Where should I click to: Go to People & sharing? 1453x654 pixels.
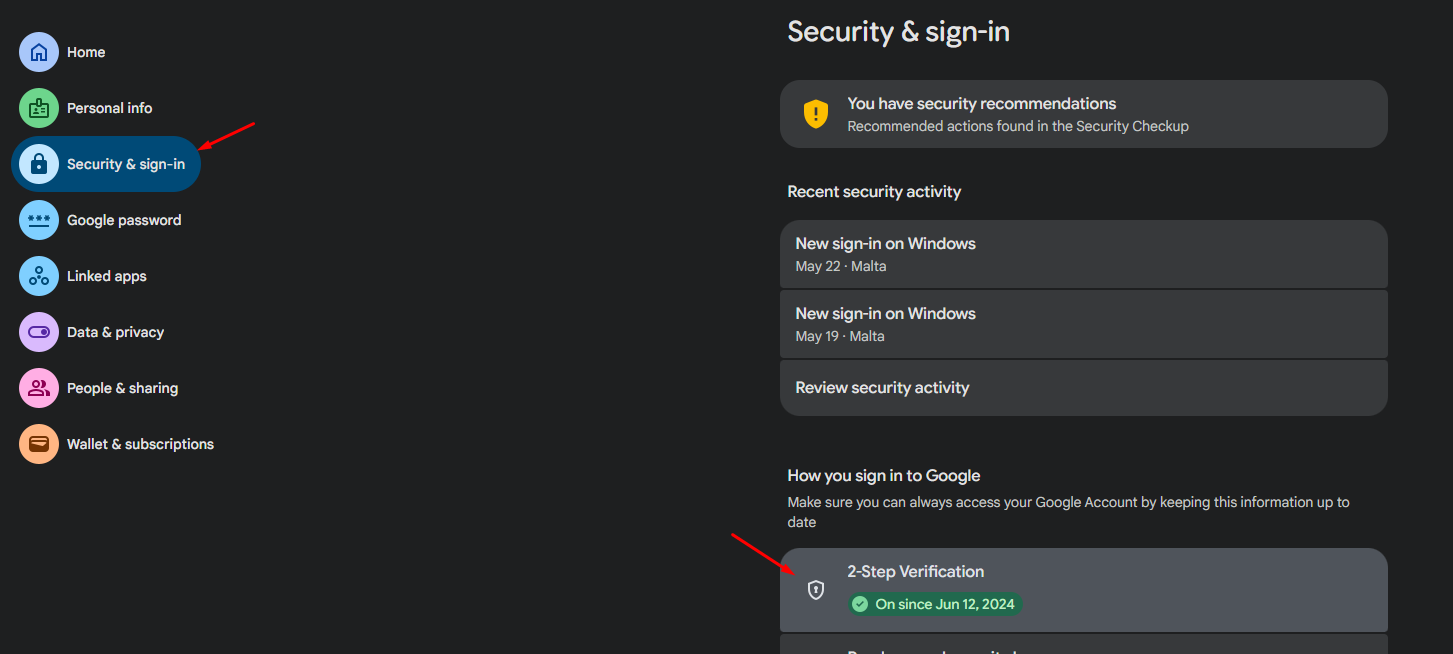click(x=102, y=388)
